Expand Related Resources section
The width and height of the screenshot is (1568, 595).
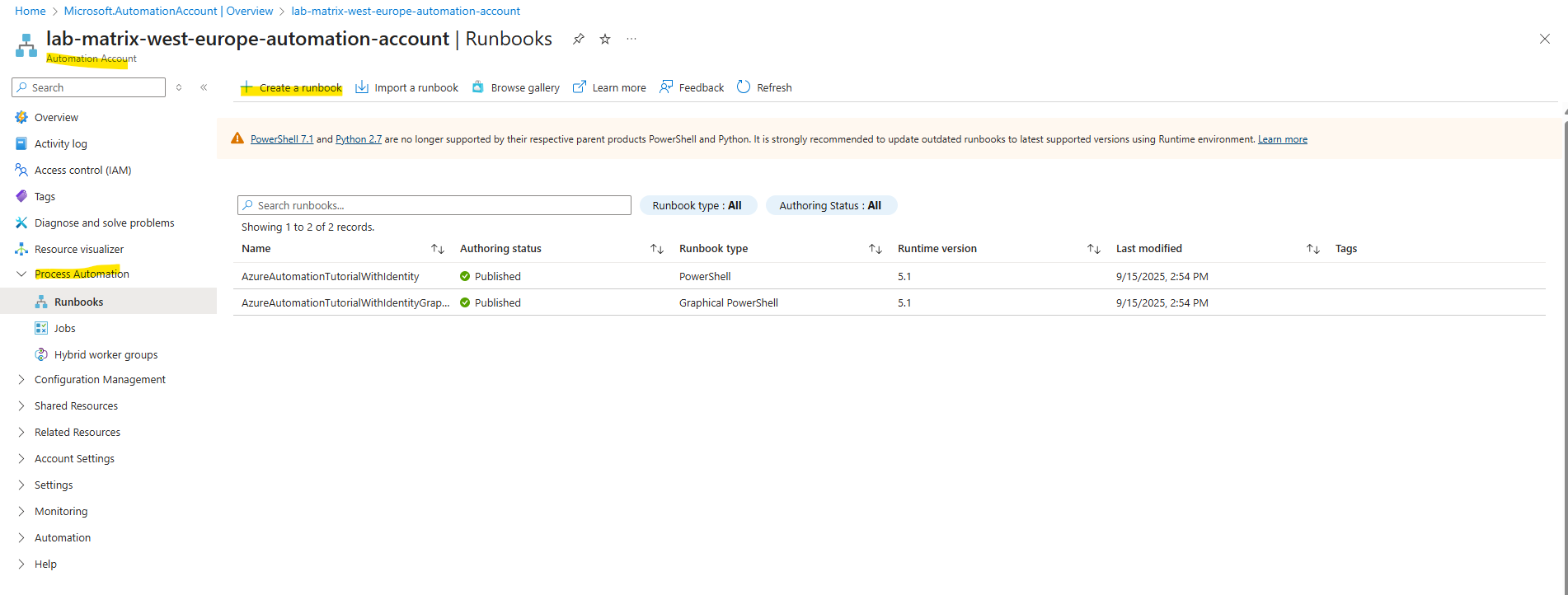pos(77,432)
